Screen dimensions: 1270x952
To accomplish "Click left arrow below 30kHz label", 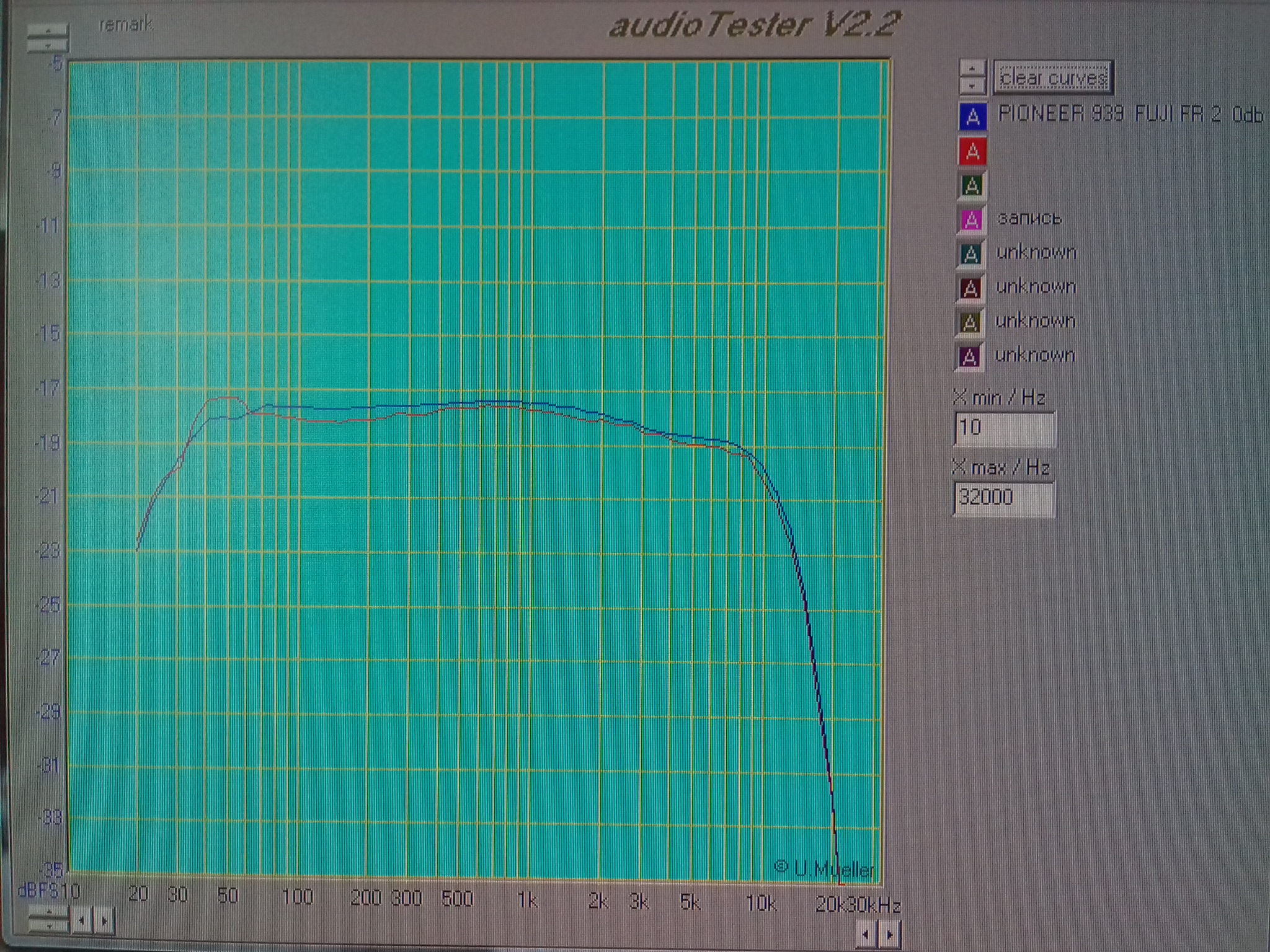I will pyautogui.click(x=866, y=934).
